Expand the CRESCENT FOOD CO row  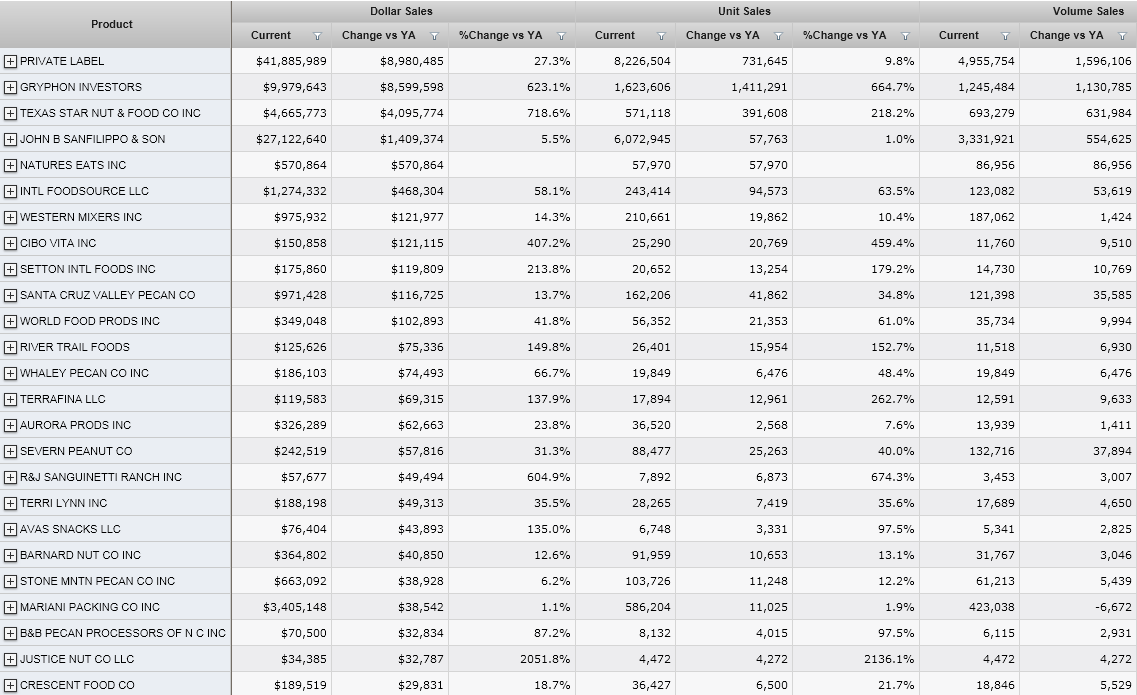[x=10, y=685]
